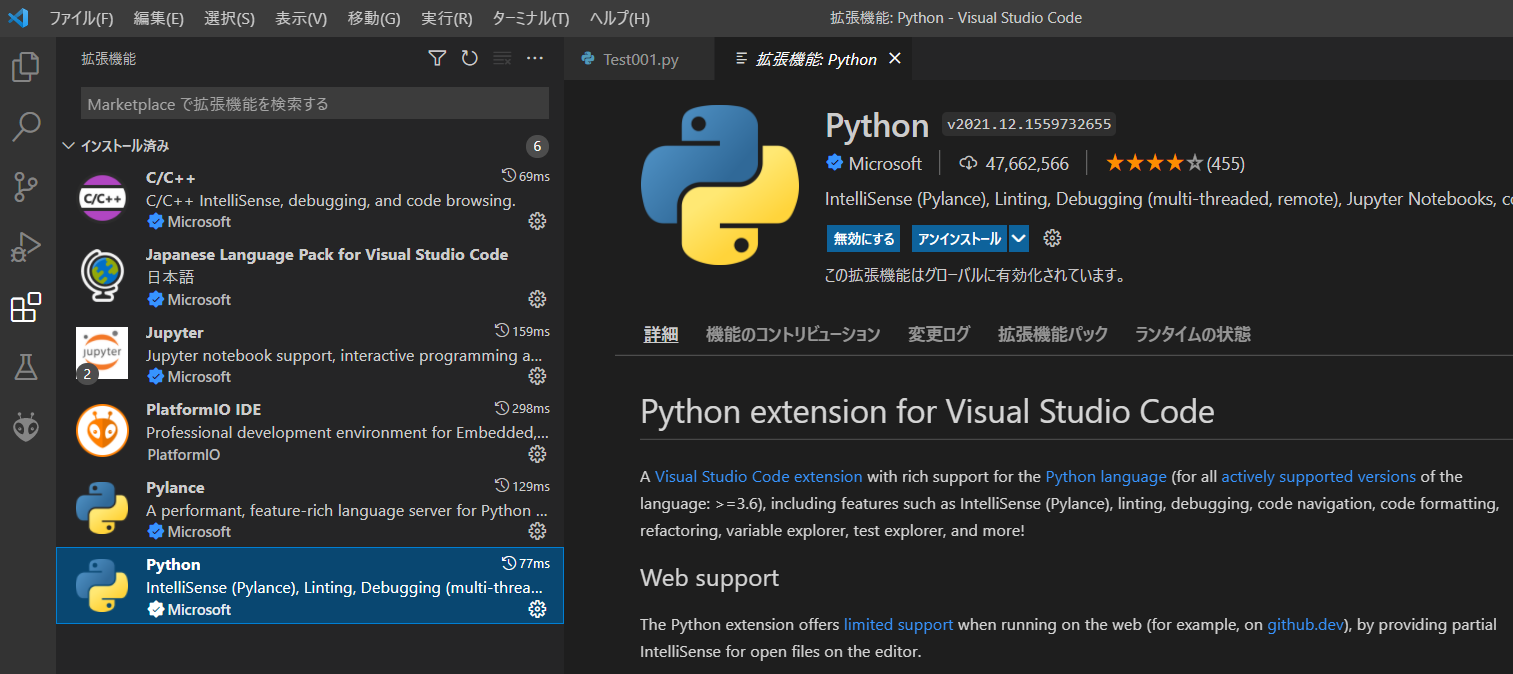
Task: Open the Explorer view in activity bar
Action: [25, 68]
